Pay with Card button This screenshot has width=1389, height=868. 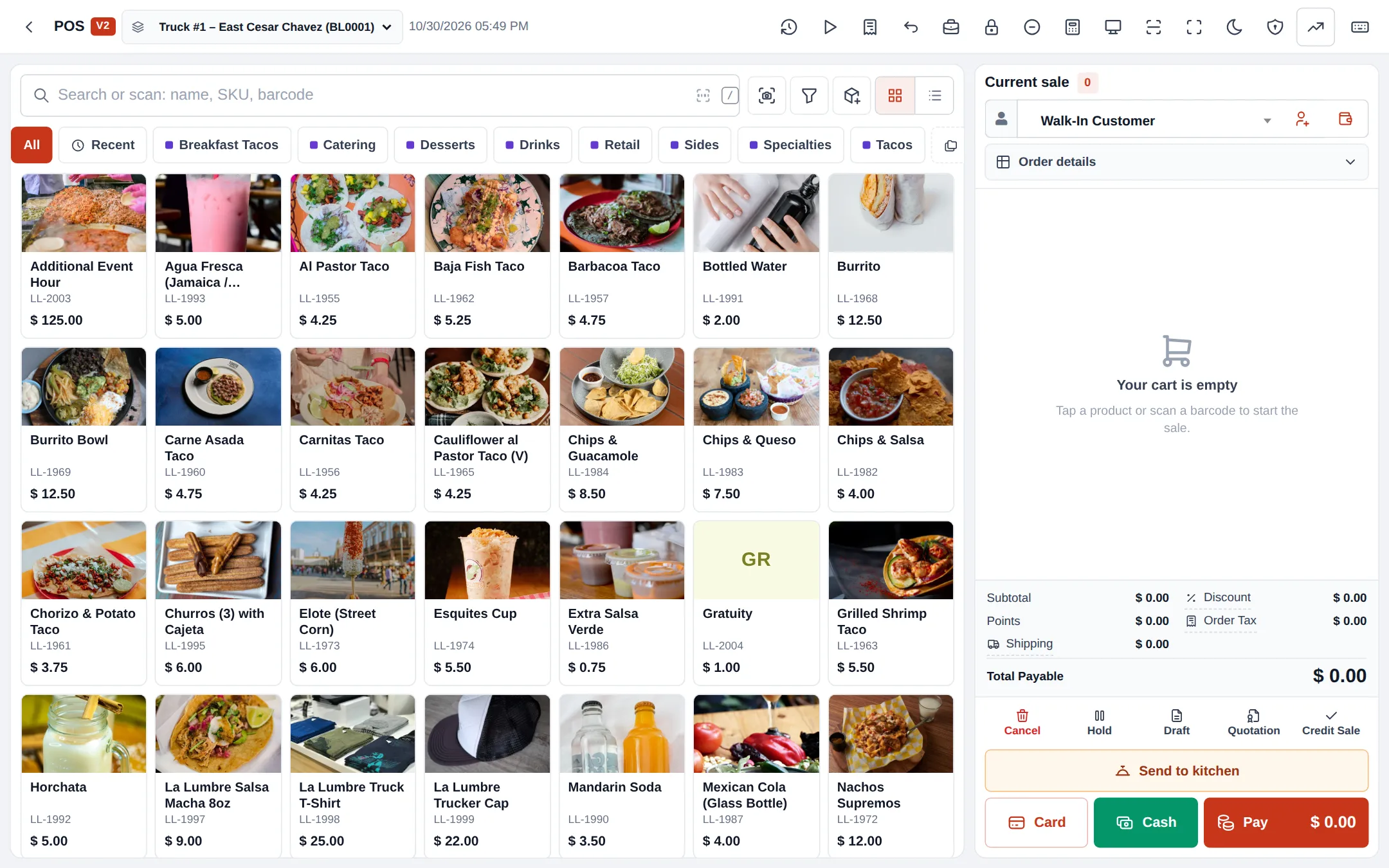1037,822
